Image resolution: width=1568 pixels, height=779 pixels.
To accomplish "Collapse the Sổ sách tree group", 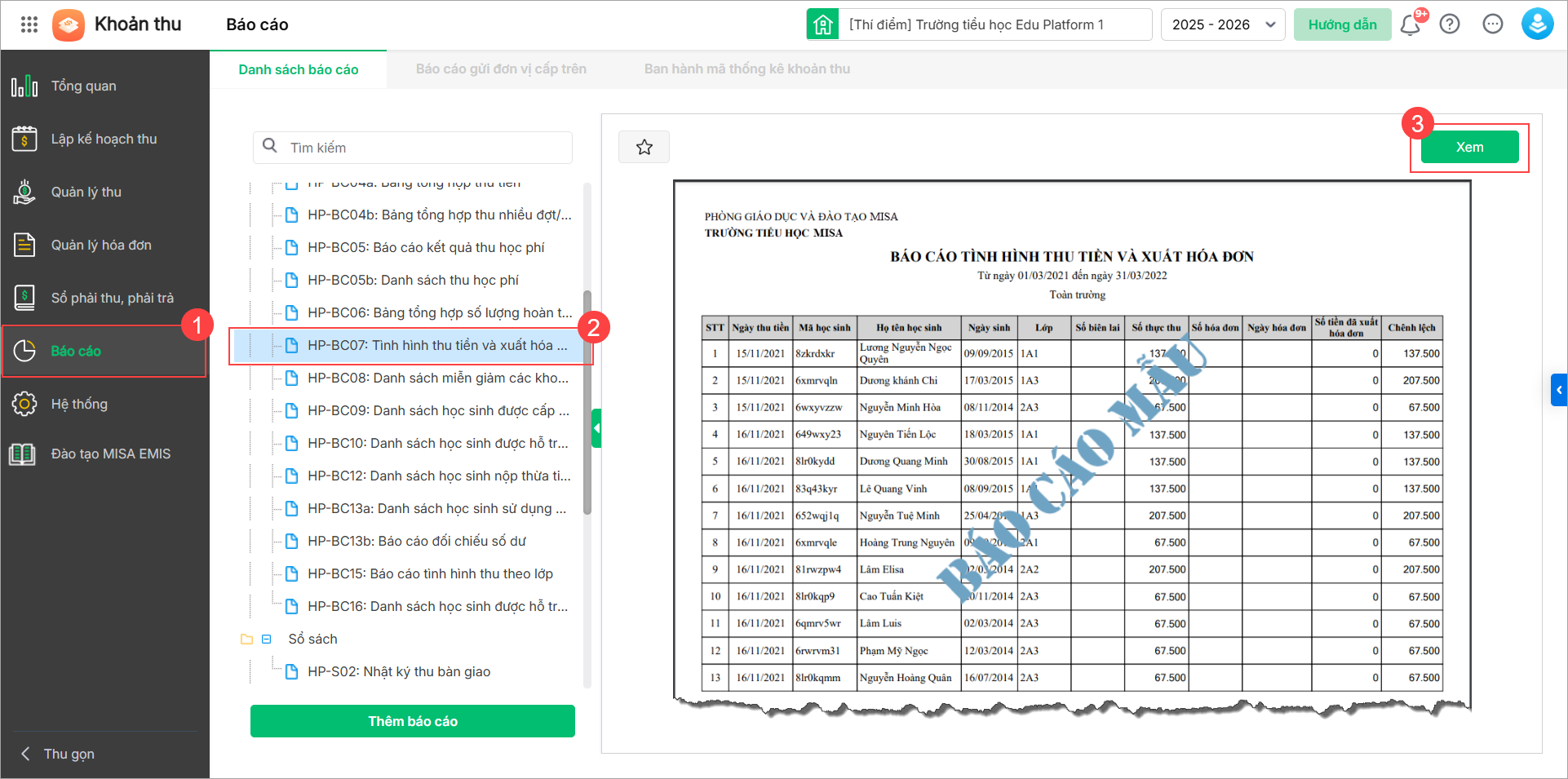I will [266, 640].
